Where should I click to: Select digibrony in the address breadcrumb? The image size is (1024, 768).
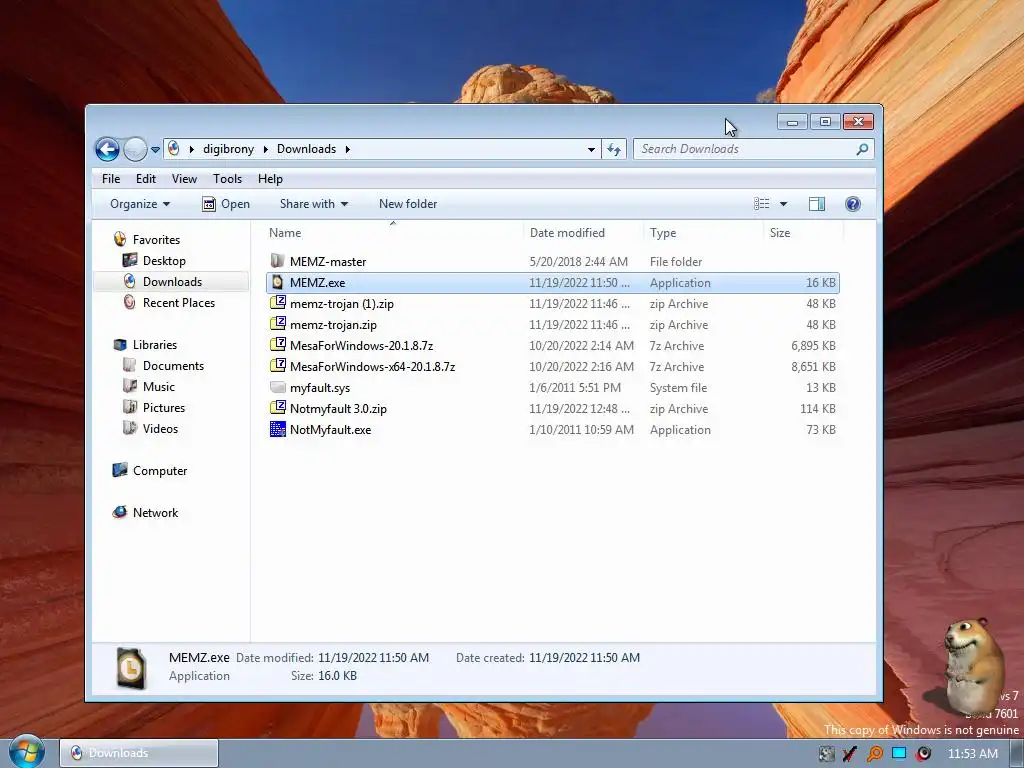(x=228, y=149)
